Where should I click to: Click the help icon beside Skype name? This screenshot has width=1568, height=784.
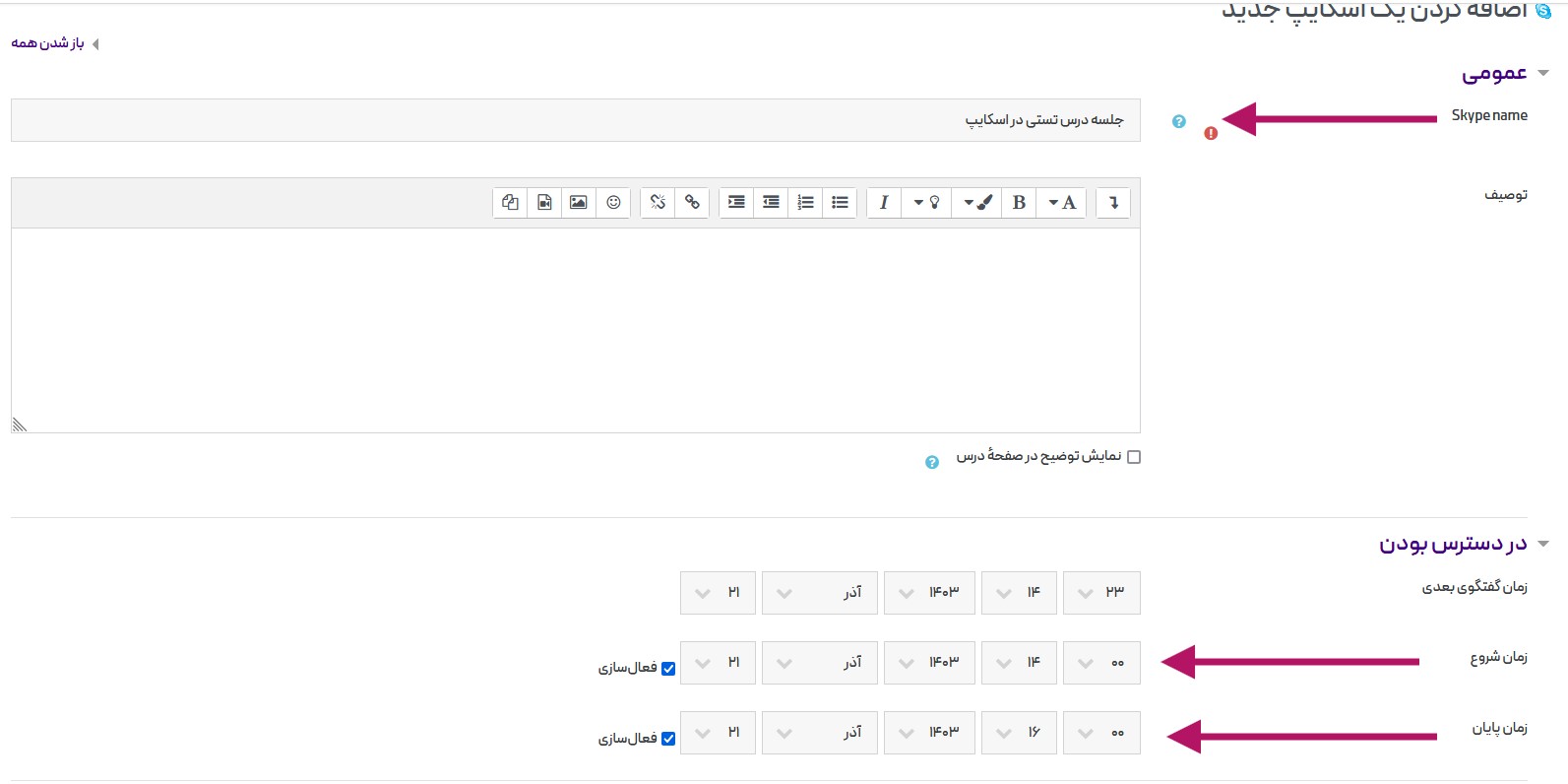[1178, 122]
